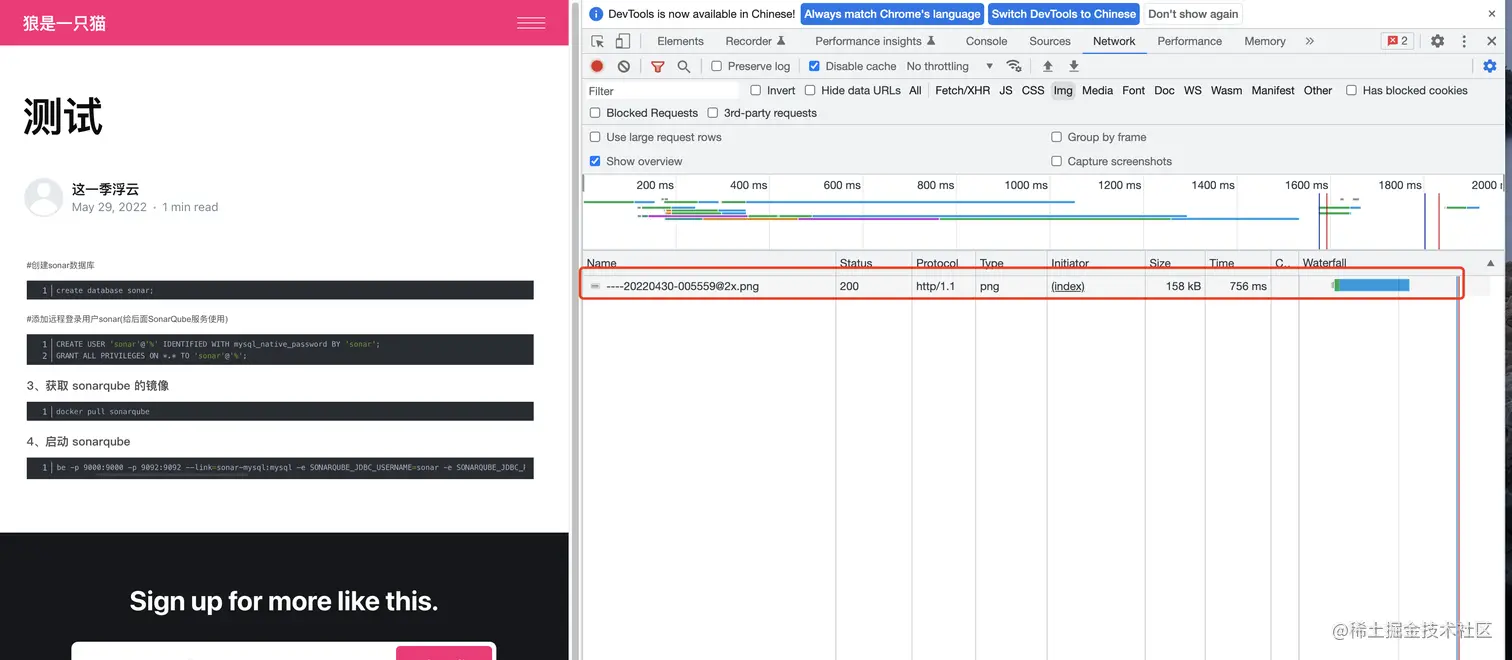Filter requests by JS

pos(1006,90)
